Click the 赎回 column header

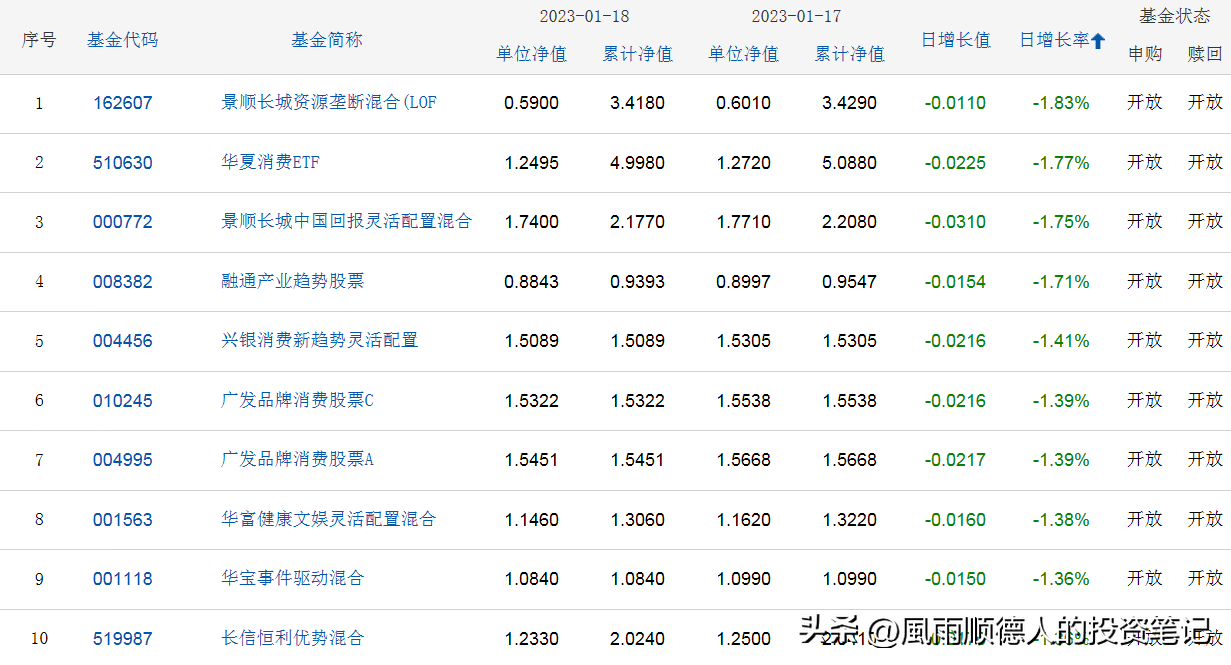tap(1205, 54)
